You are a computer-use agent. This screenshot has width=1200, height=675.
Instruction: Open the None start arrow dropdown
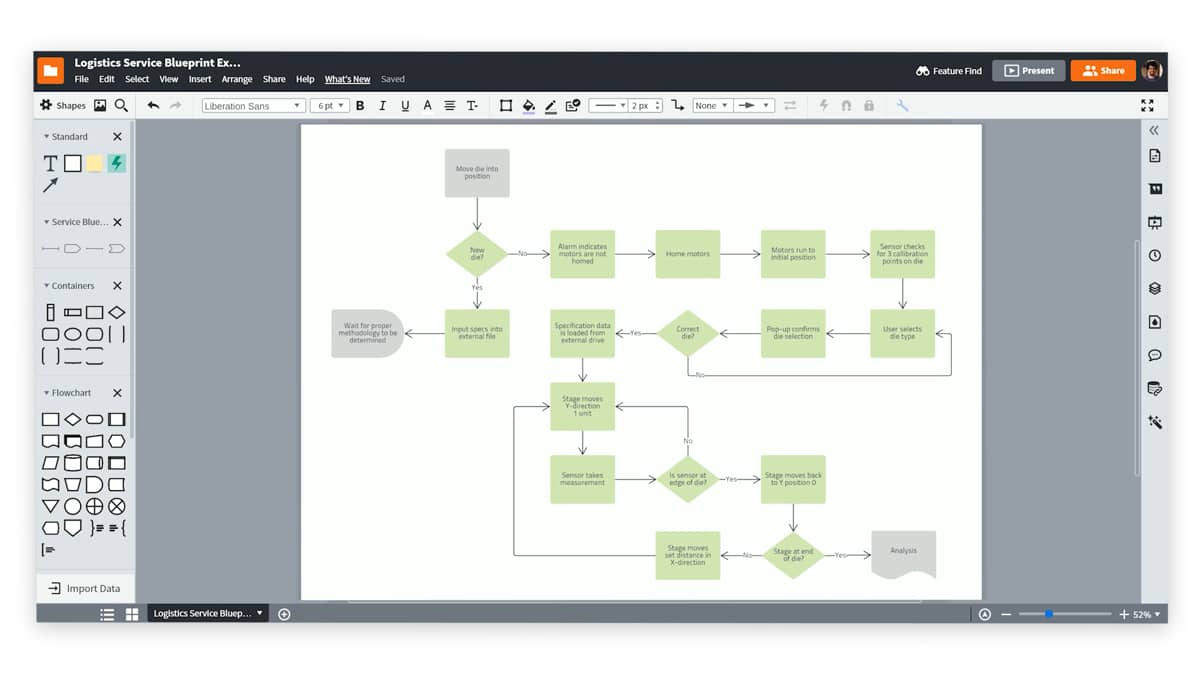[712, 105]
